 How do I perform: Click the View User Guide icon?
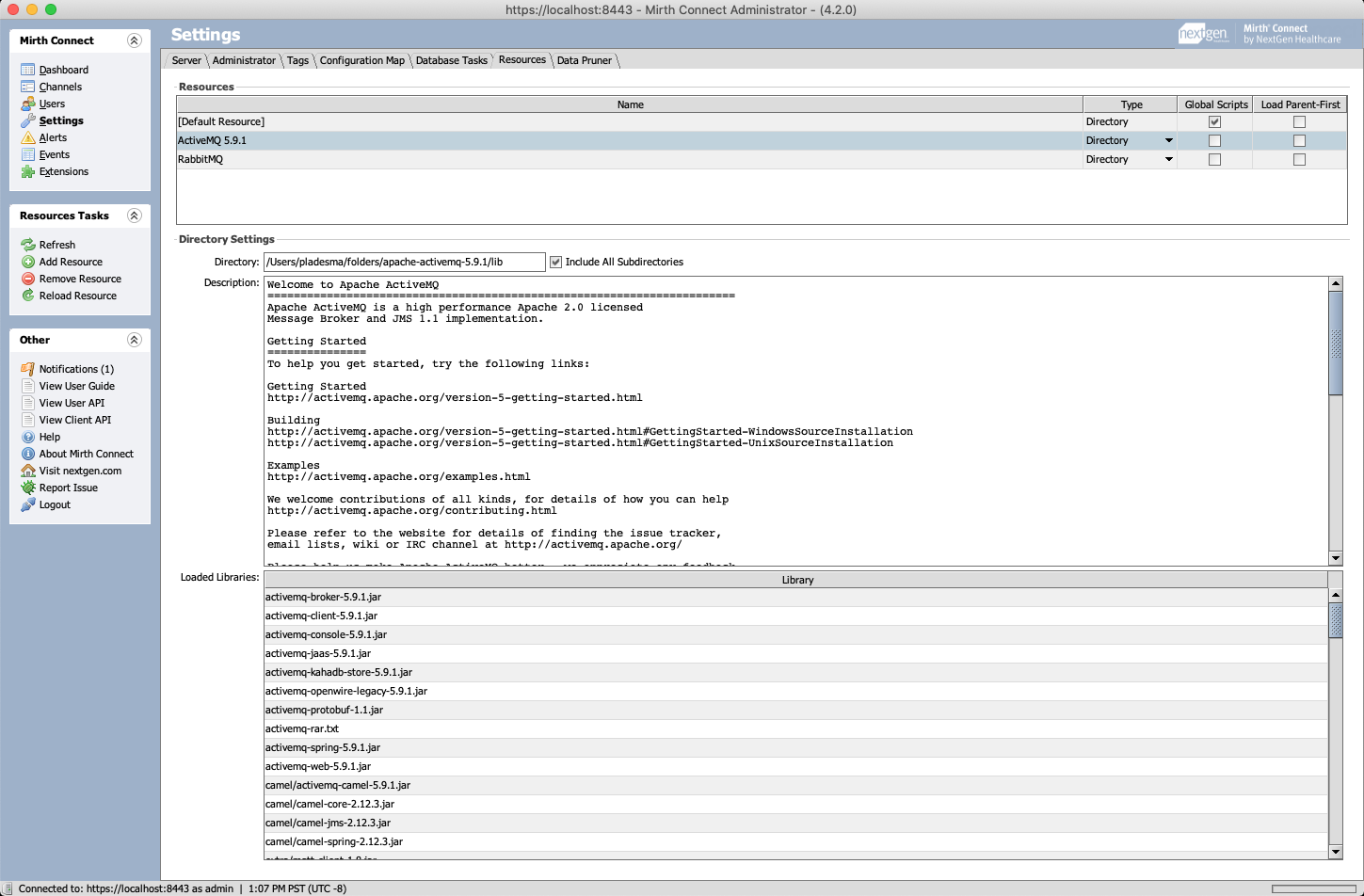coord(28,386)
